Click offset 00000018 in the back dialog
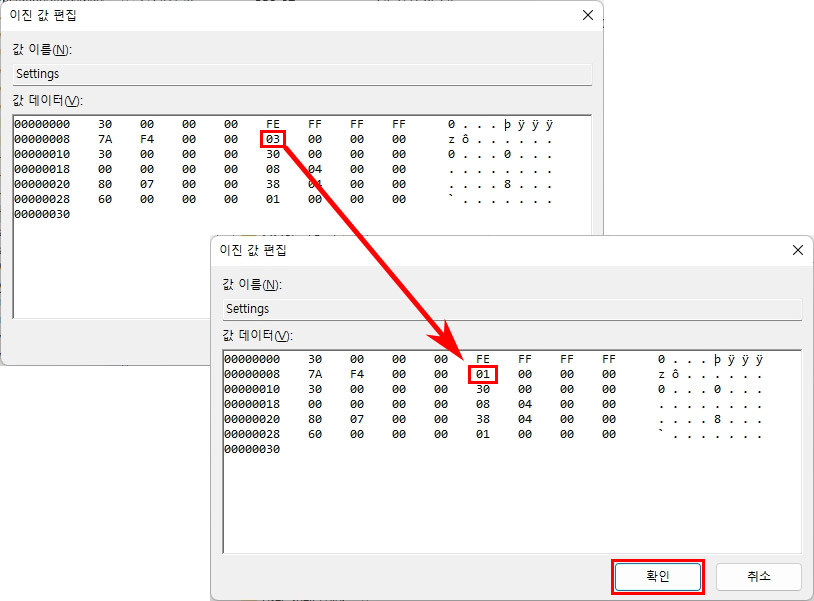The width and height of the screenshot is (814, 601). pos(42,169)
